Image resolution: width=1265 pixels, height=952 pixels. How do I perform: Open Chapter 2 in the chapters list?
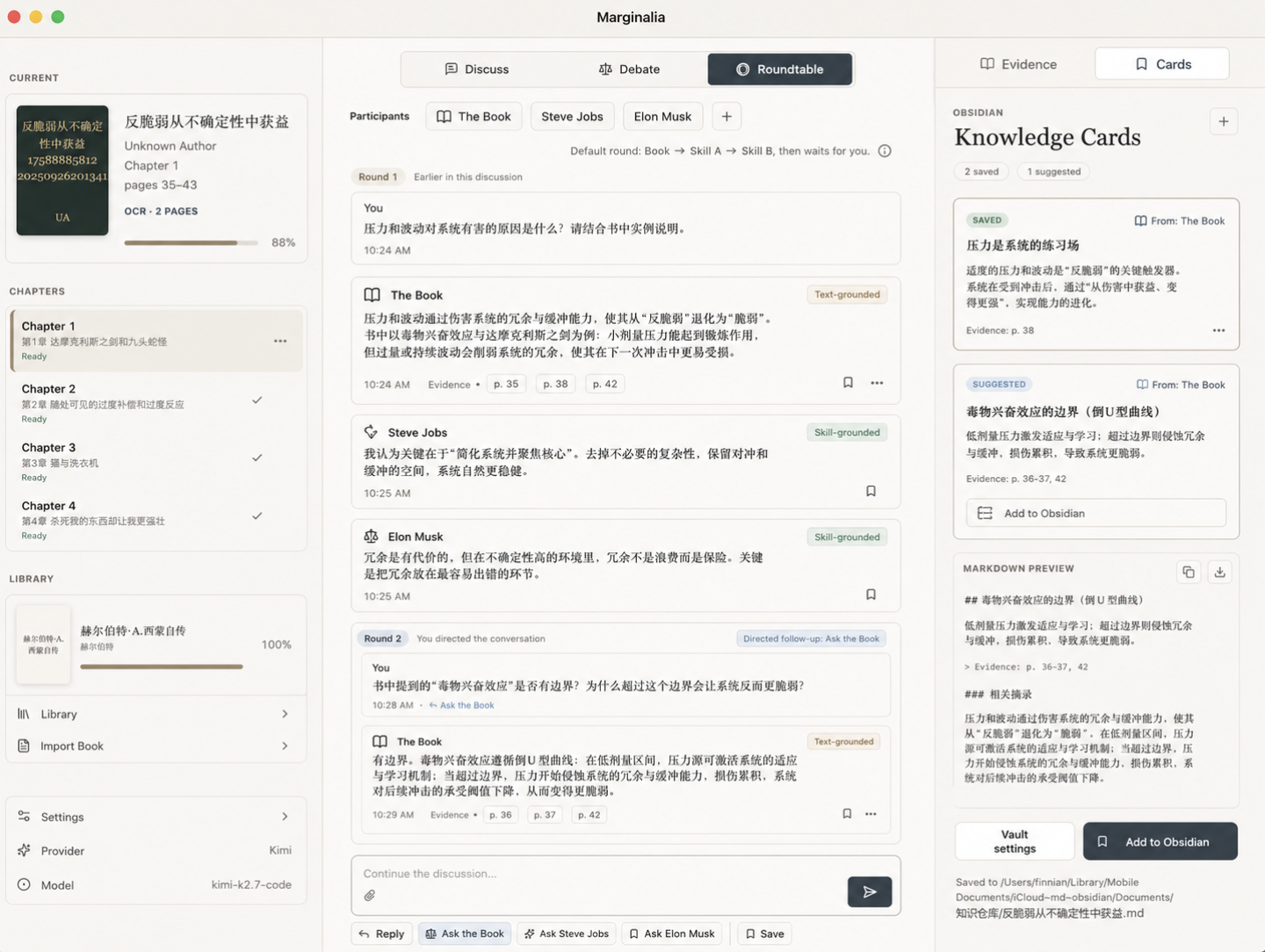156,402
